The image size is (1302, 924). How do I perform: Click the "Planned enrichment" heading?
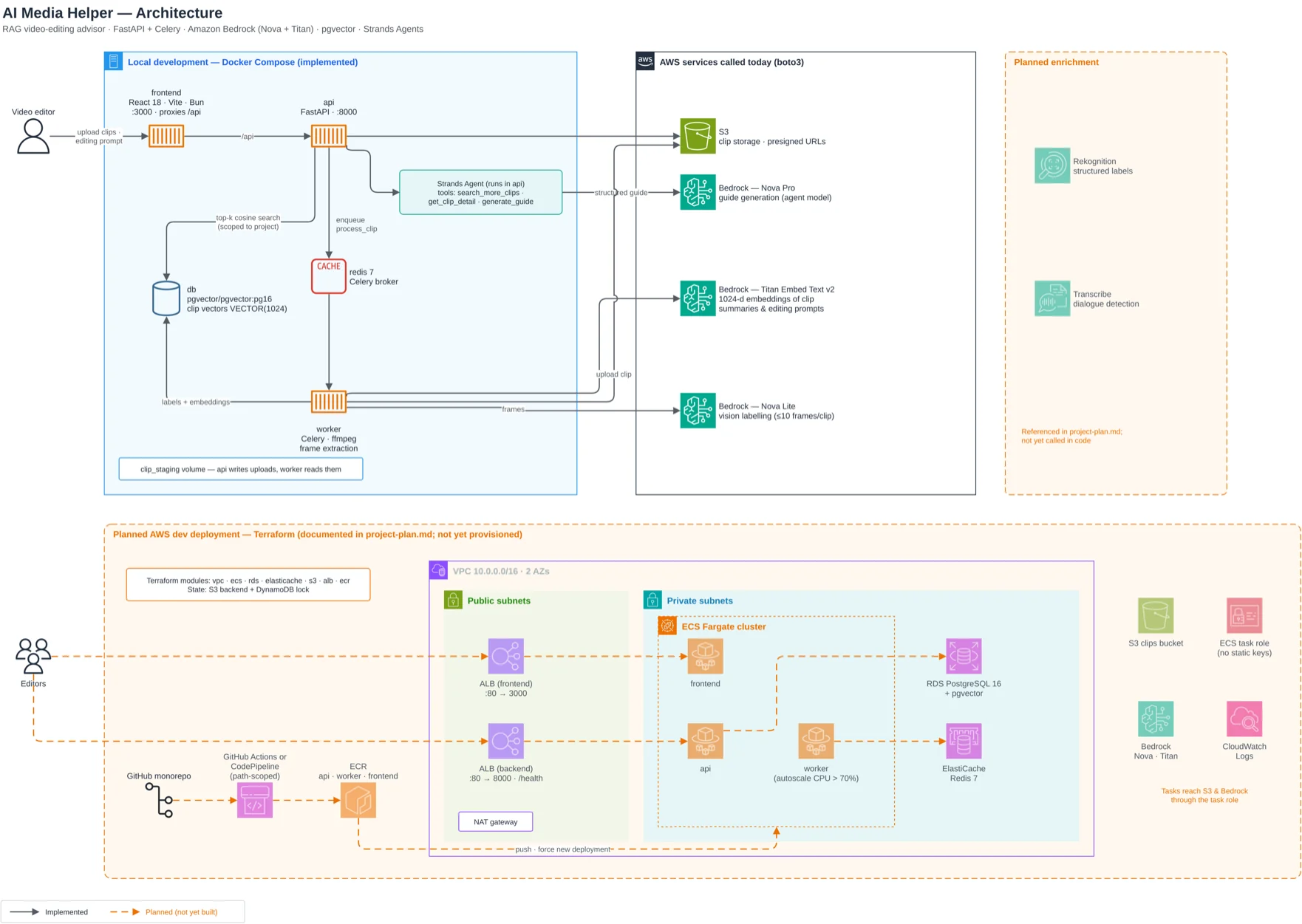tap(1056, 62)
